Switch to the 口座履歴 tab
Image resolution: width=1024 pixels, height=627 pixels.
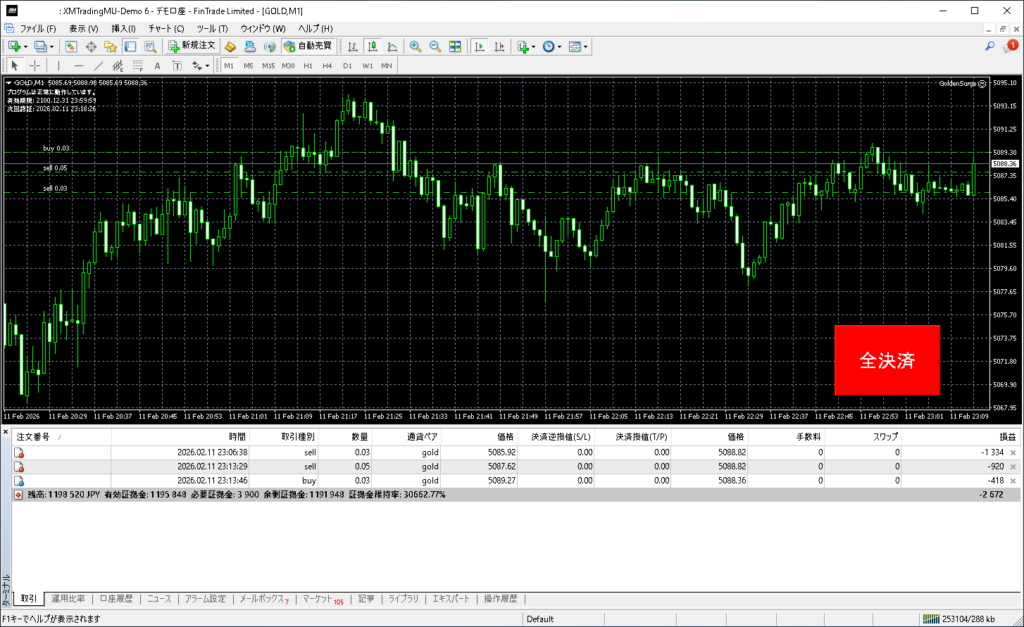pos(116,599)
